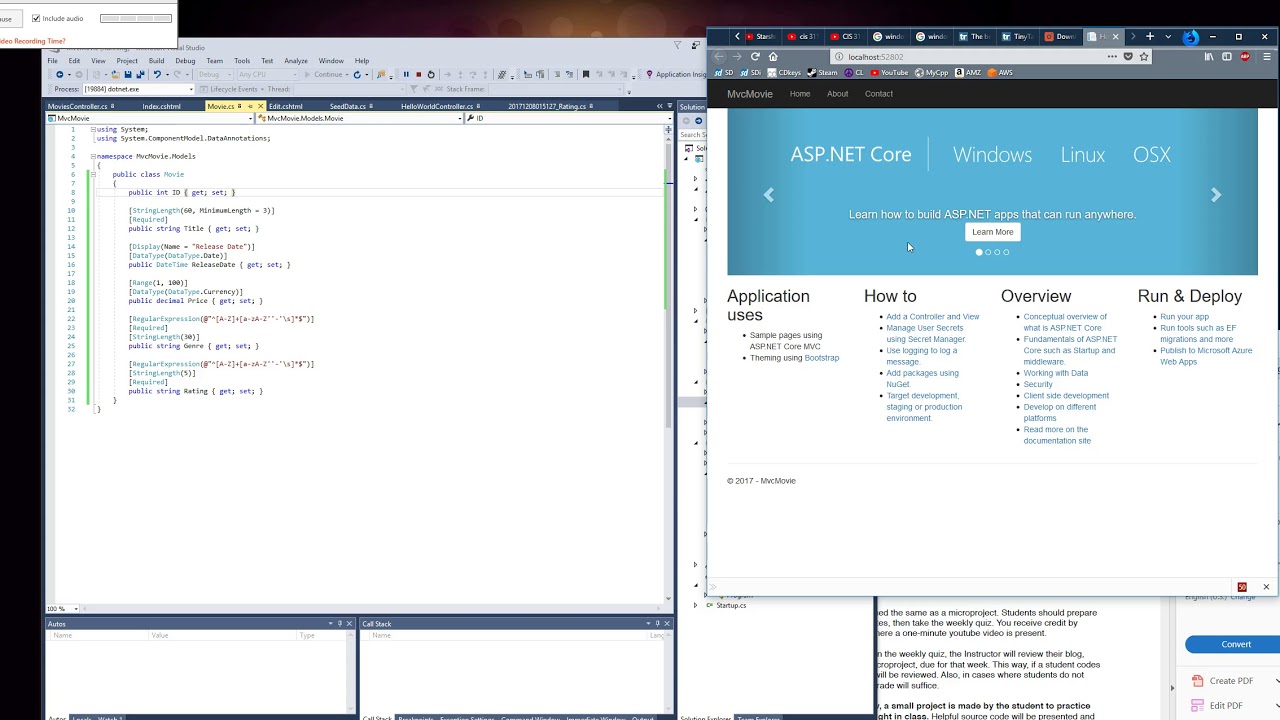Go to next carousel slide arrow

click(x=1216, y=195)
